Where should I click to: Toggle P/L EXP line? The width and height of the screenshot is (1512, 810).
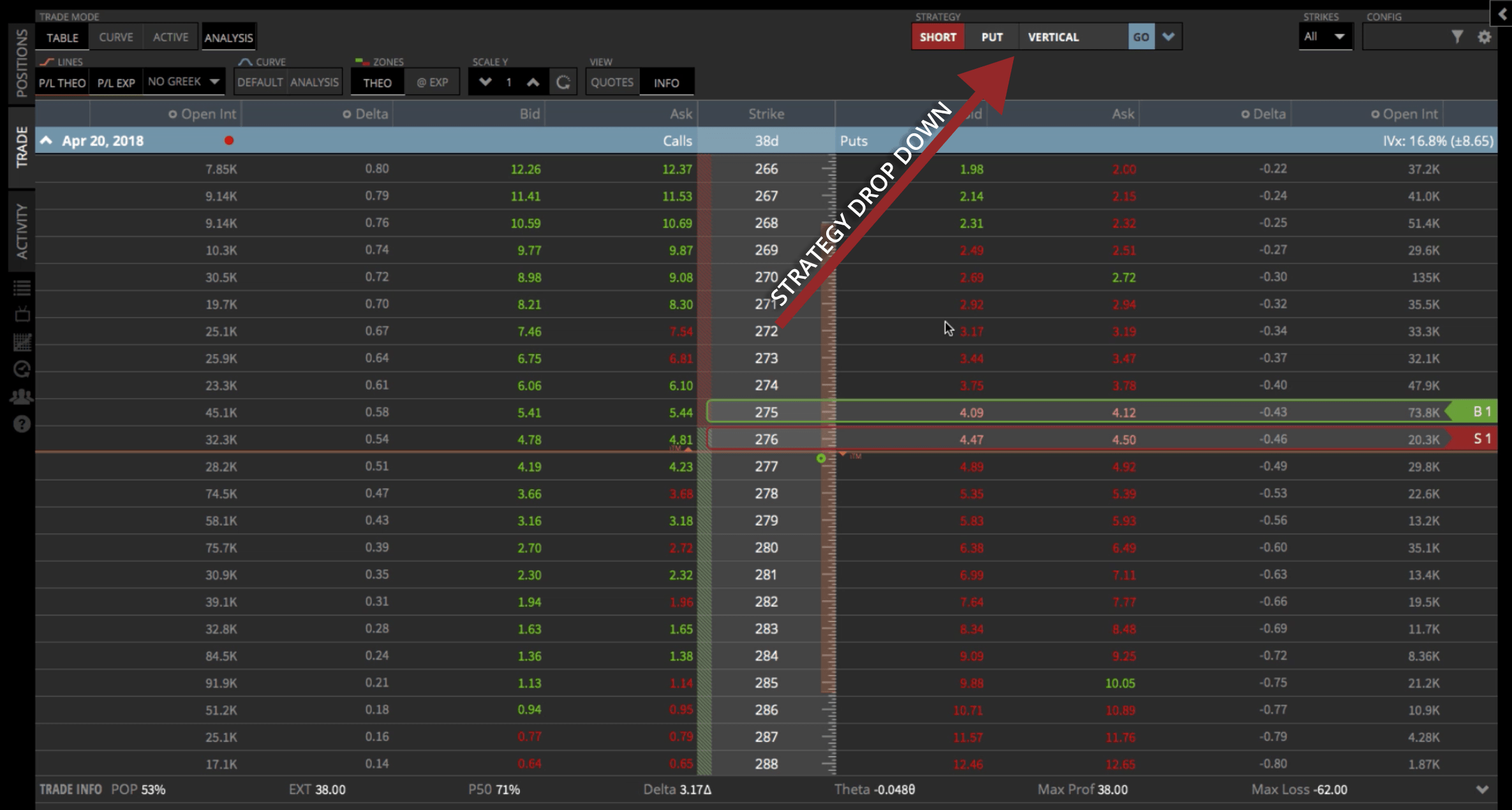tap(116, 83)
